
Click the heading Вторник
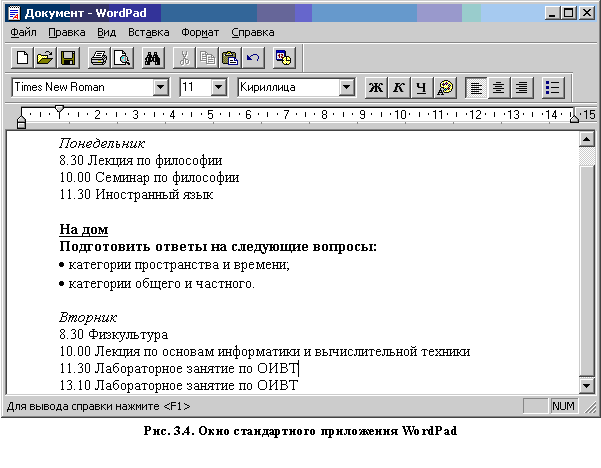click(x=88, y=318)
